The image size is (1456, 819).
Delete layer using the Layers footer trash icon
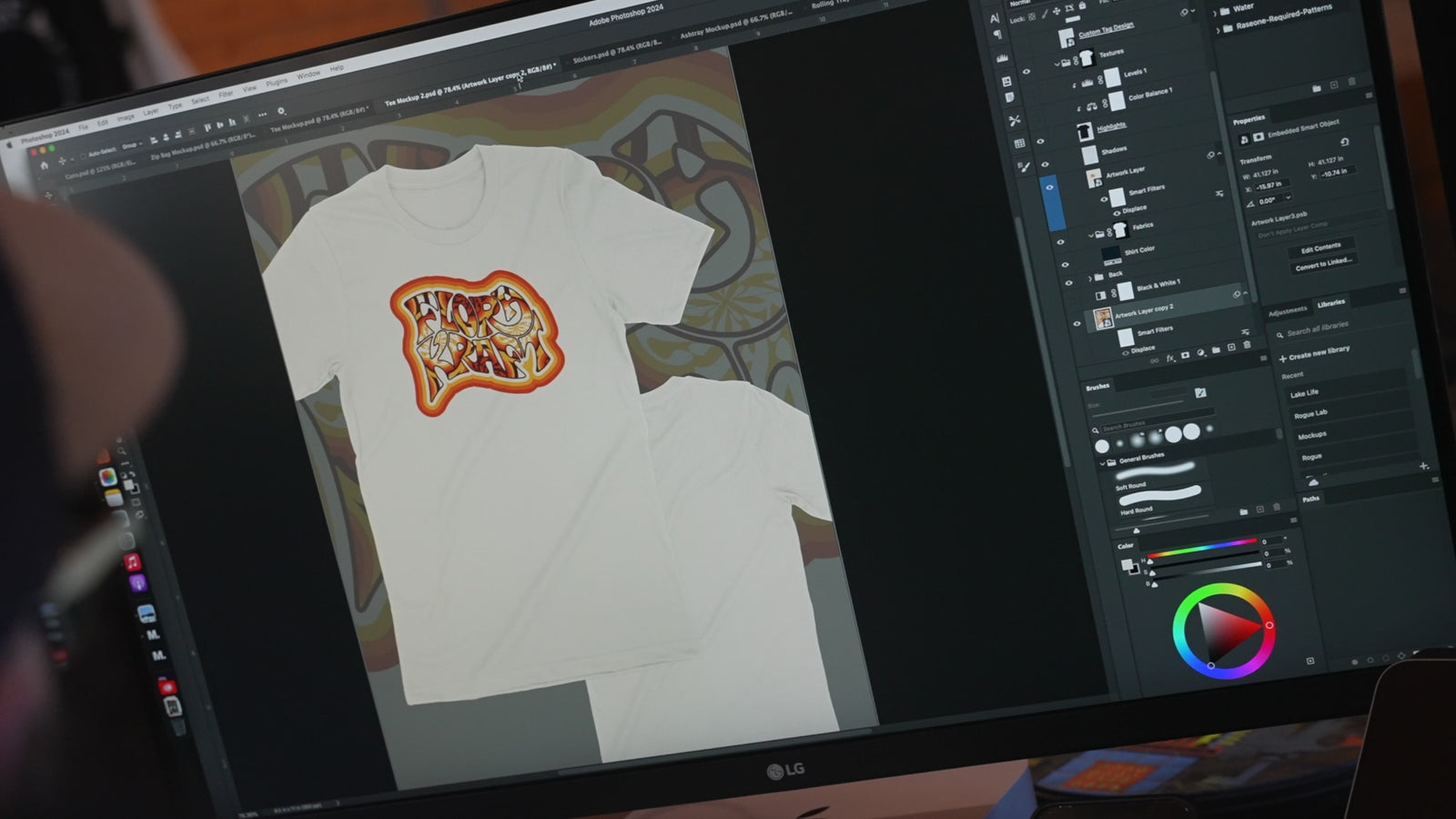point(1248,345)
